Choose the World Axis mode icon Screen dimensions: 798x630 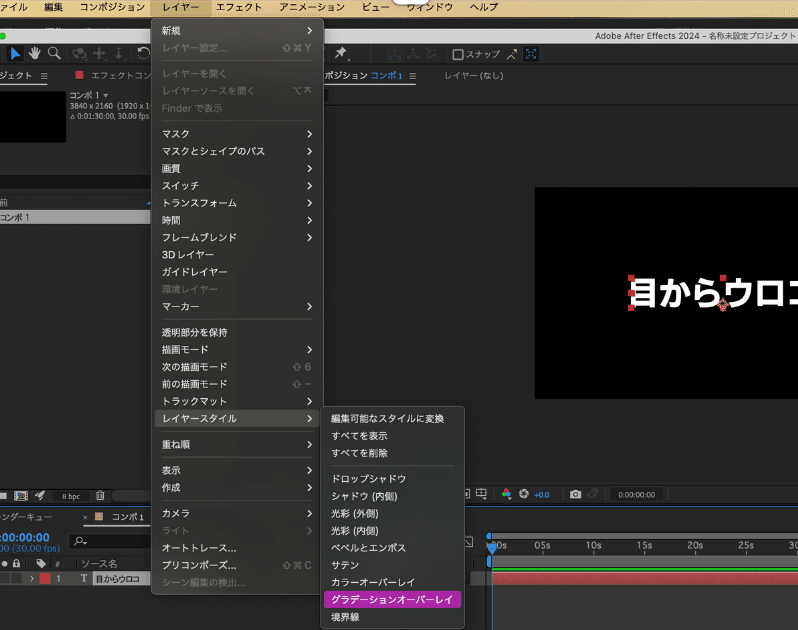click(x=413, y=53)
